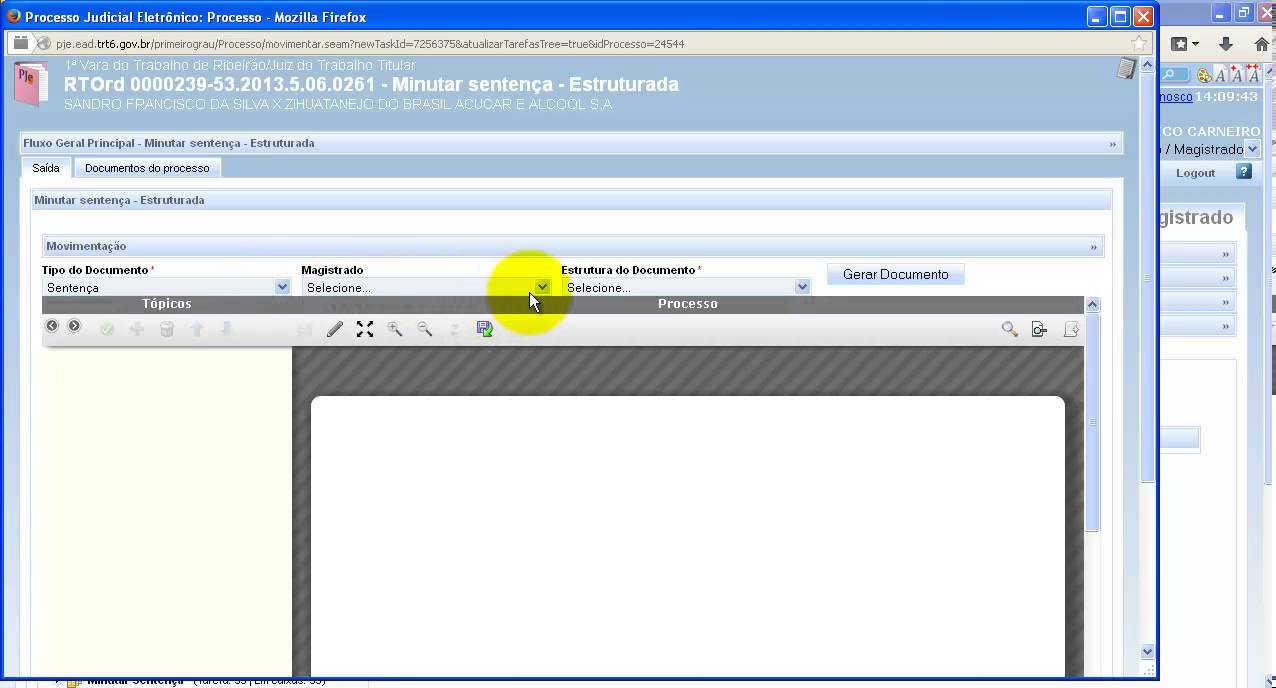1276x688 pixels.
Task: Click the move topic down arrow
Action: (226, 329)
